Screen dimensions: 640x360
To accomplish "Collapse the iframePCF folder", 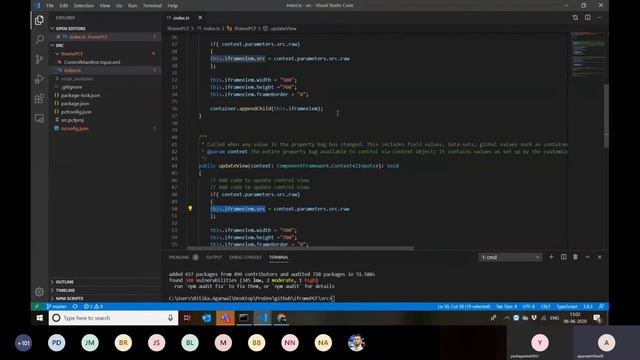I will (71, 53).
